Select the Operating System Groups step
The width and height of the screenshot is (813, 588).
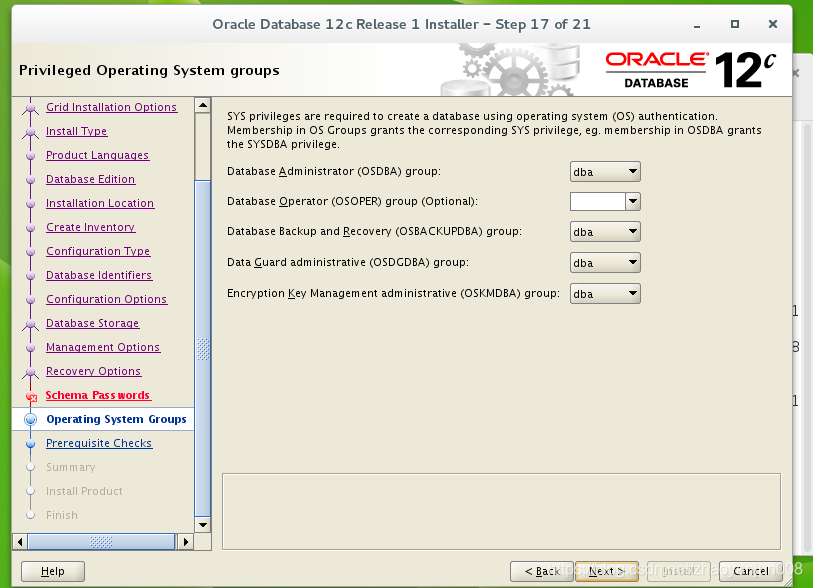pyautogui.click(x=116, y=419)
